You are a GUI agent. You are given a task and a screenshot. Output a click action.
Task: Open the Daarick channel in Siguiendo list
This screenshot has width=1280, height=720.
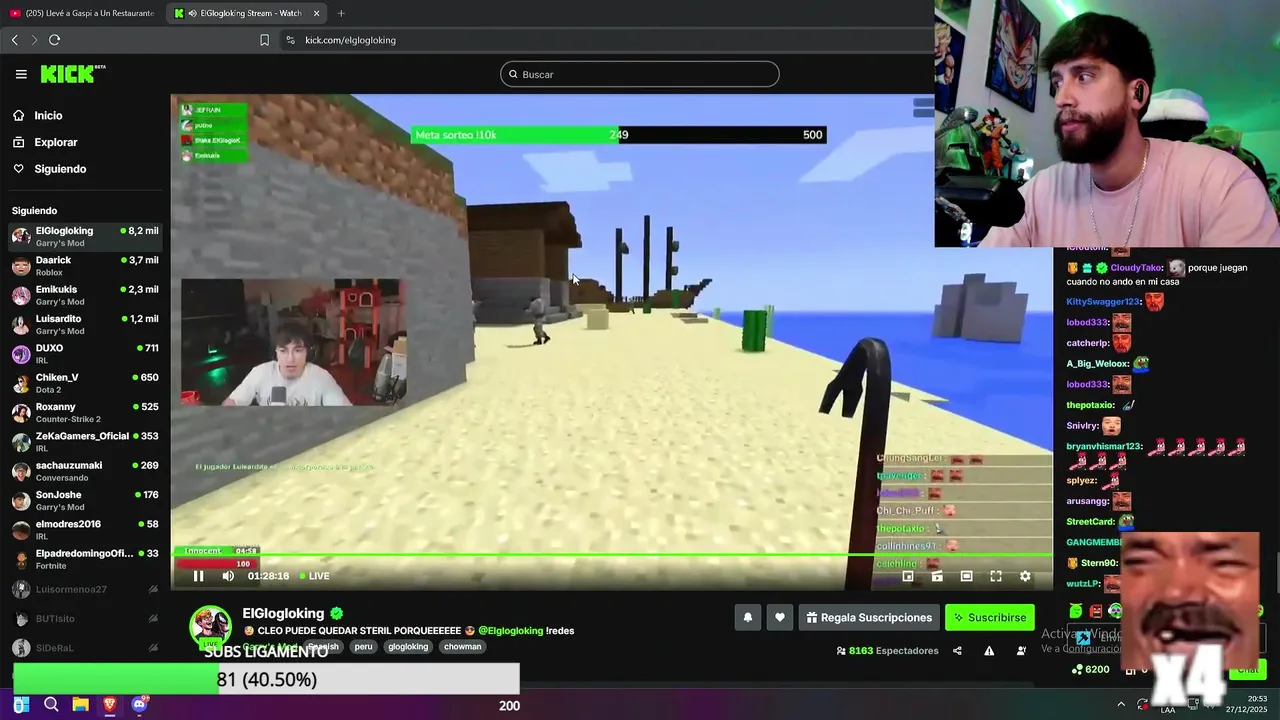(85, 266)
